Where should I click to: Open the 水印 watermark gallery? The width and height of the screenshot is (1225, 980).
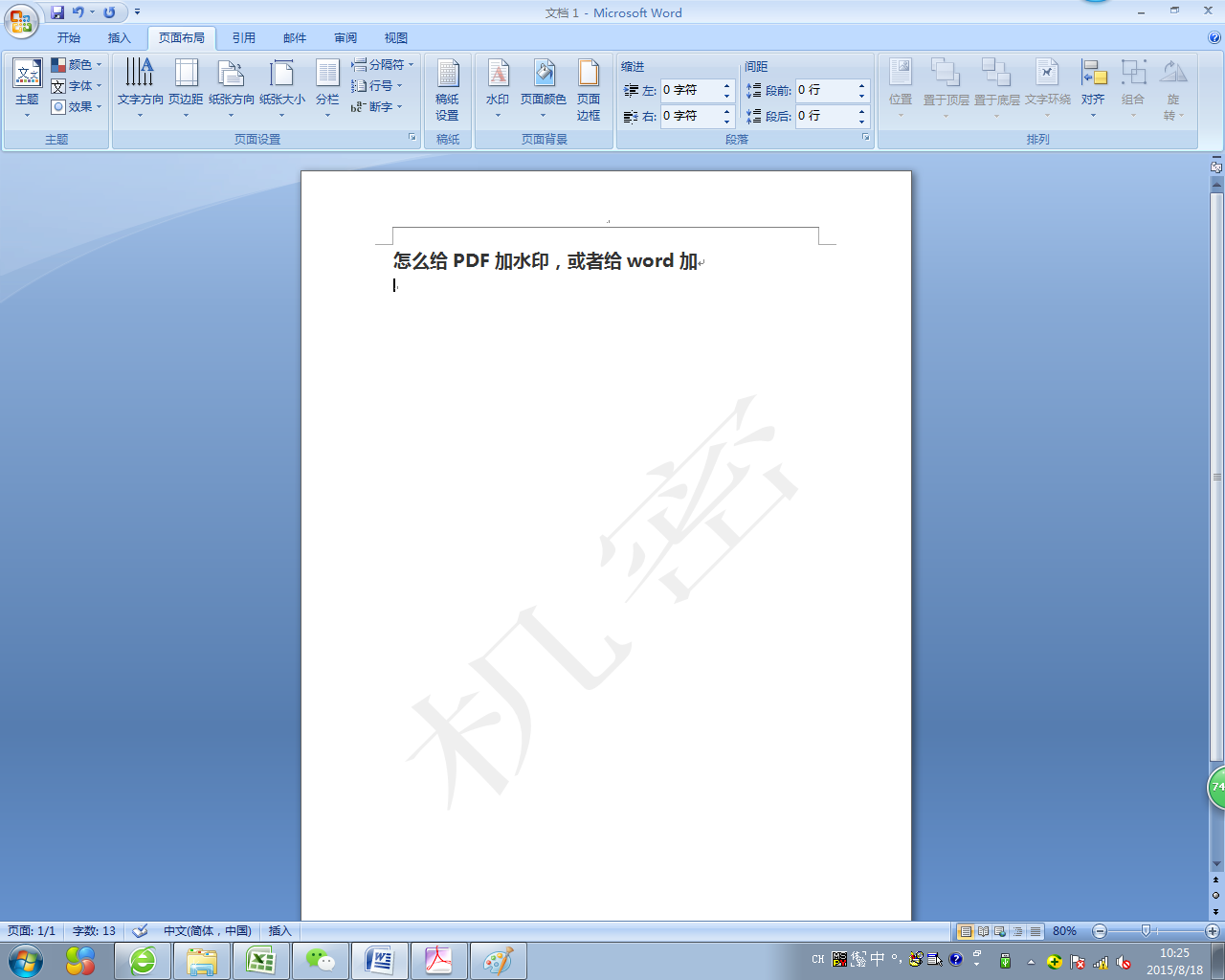click(x=498, y=88)
